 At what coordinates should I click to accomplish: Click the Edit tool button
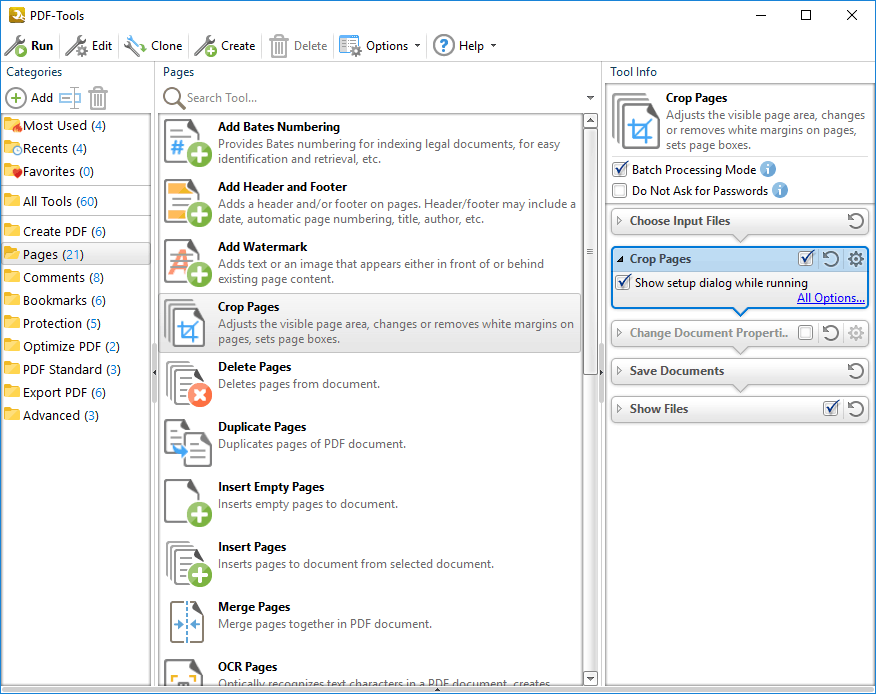point(89,46)
